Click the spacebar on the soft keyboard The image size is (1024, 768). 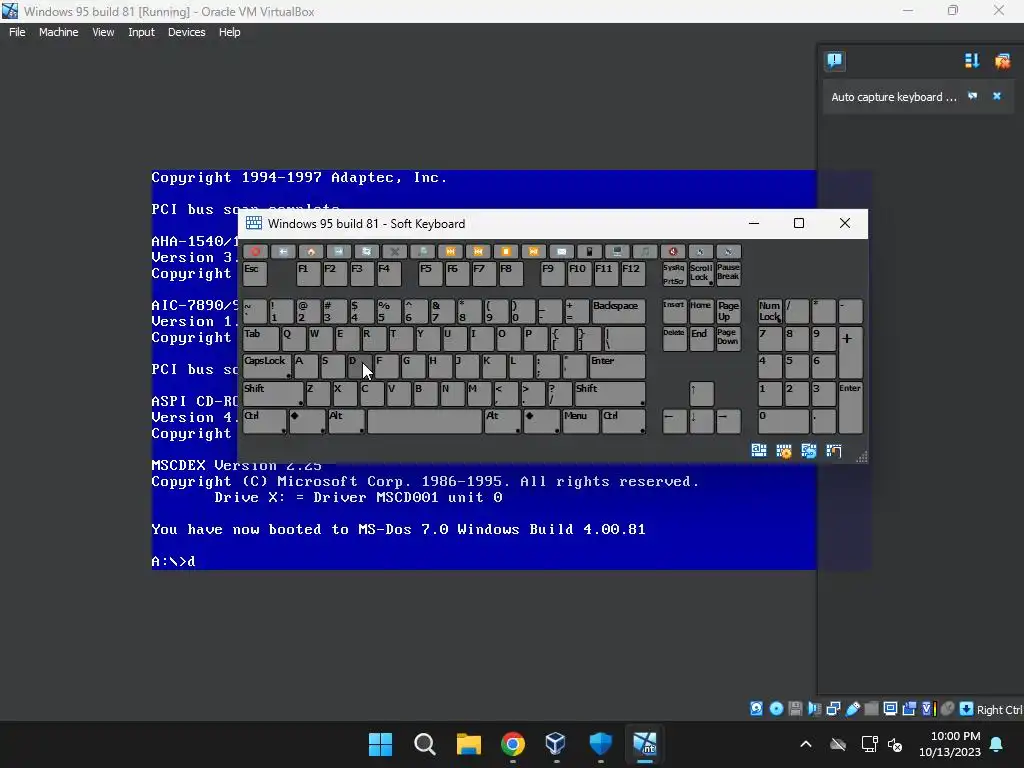click(x=424, y=421)
